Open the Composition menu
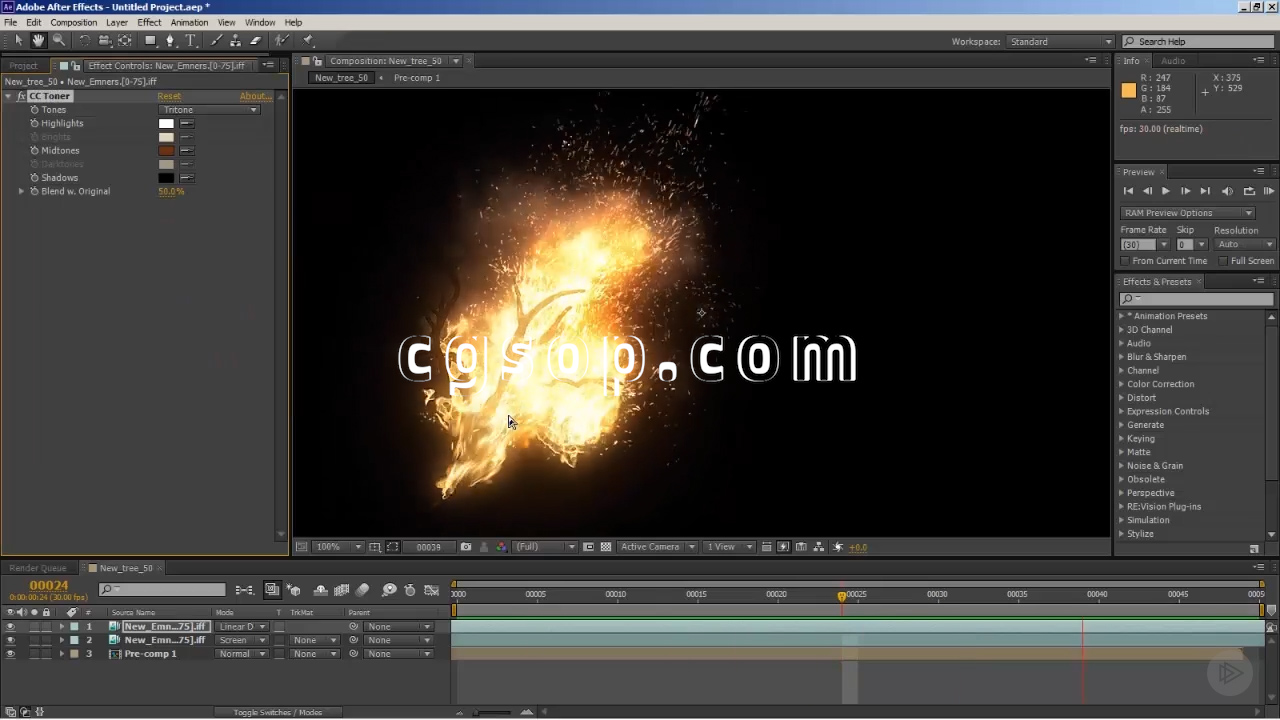This screenshot has height=720, width=1280. click(x=73, y=22)
